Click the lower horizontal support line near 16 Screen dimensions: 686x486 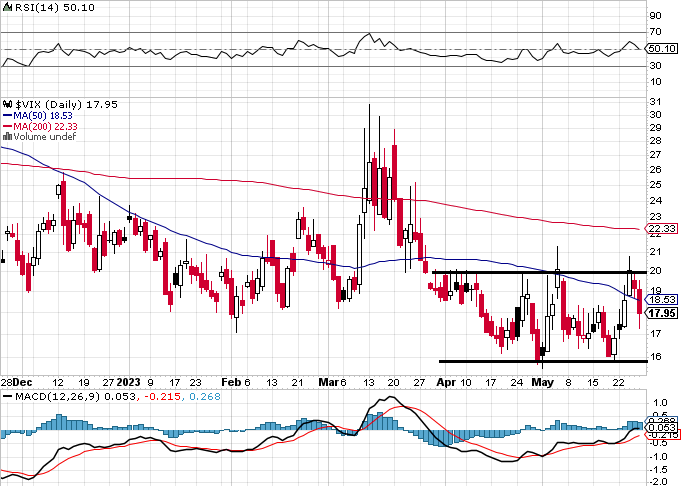pos(543,361)
